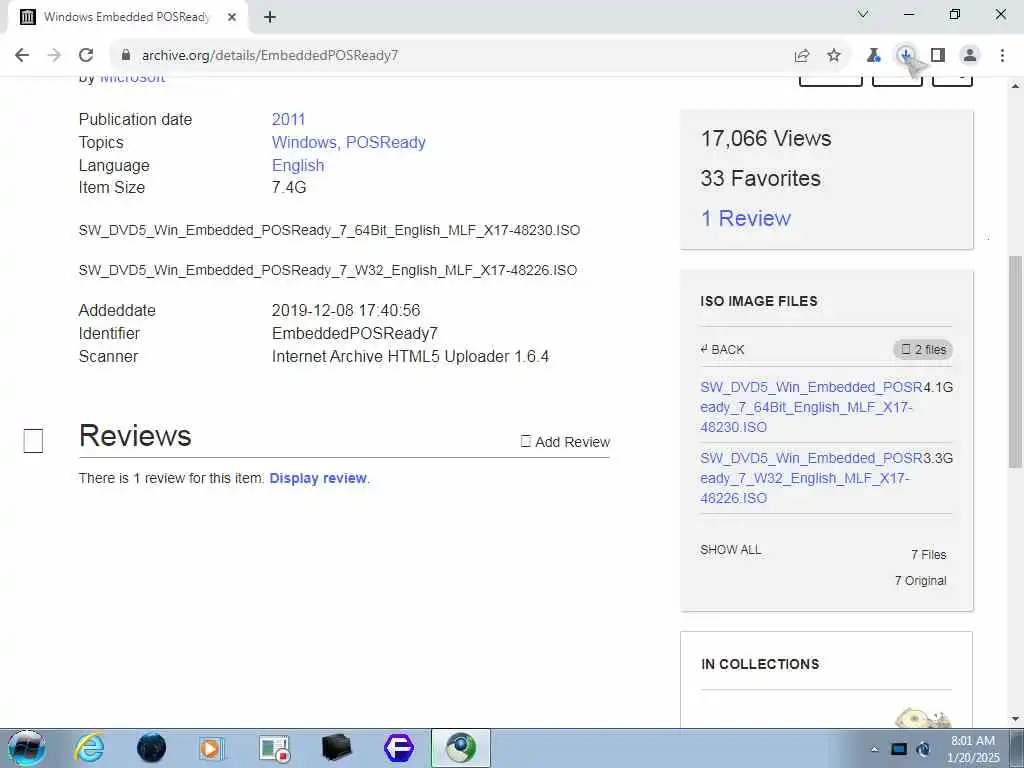Download the 64Bit English ISO file

[x=810, y=407]
